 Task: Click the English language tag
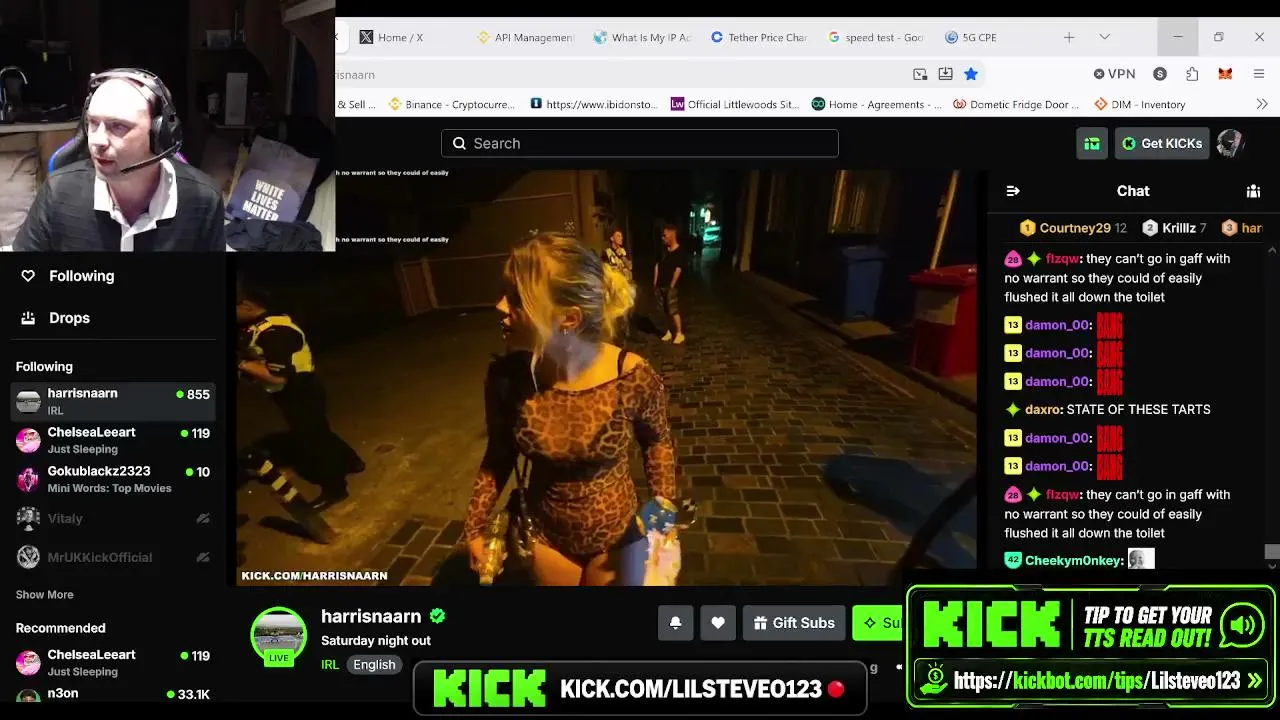(x=374, y=665)
